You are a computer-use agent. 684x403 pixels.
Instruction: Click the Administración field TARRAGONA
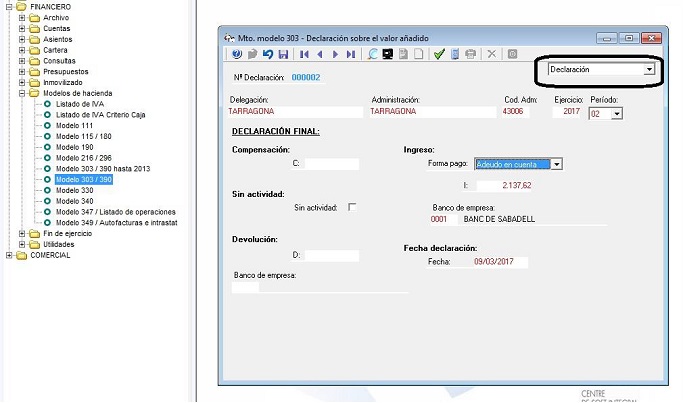point(433,112)
